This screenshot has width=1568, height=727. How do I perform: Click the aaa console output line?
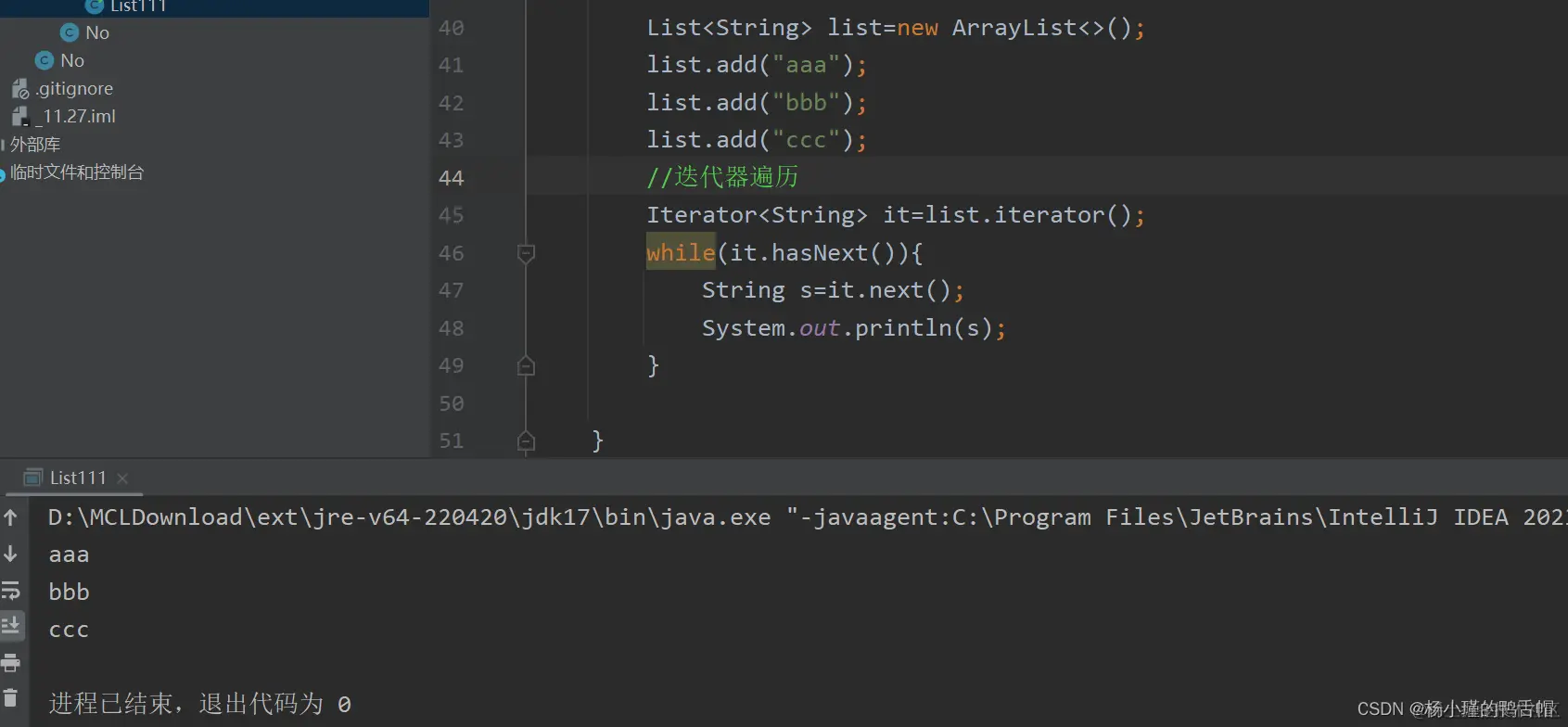coord(69,555)
